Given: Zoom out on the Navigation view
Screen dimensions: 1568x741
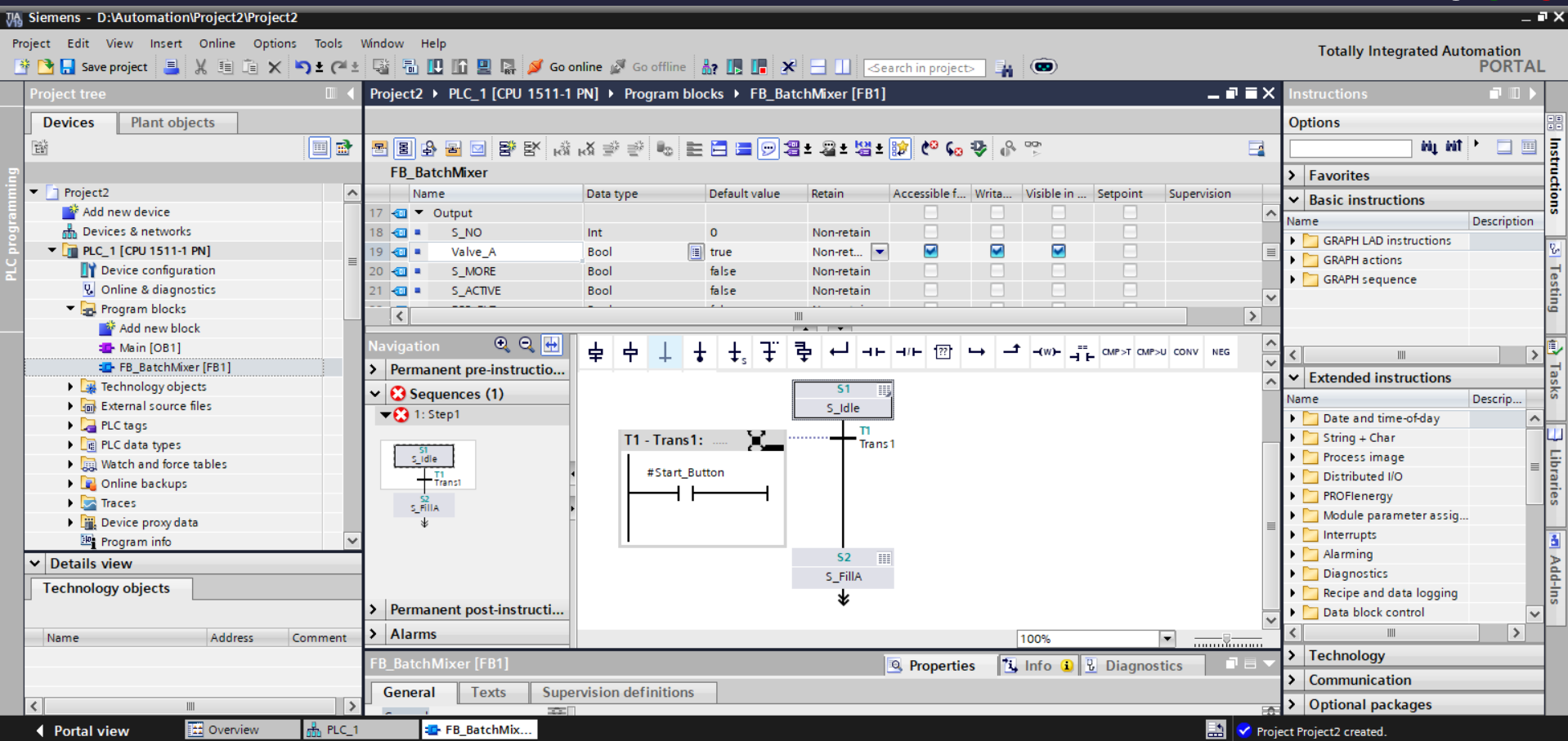Looking at the screenshot, I should point(526,345).
